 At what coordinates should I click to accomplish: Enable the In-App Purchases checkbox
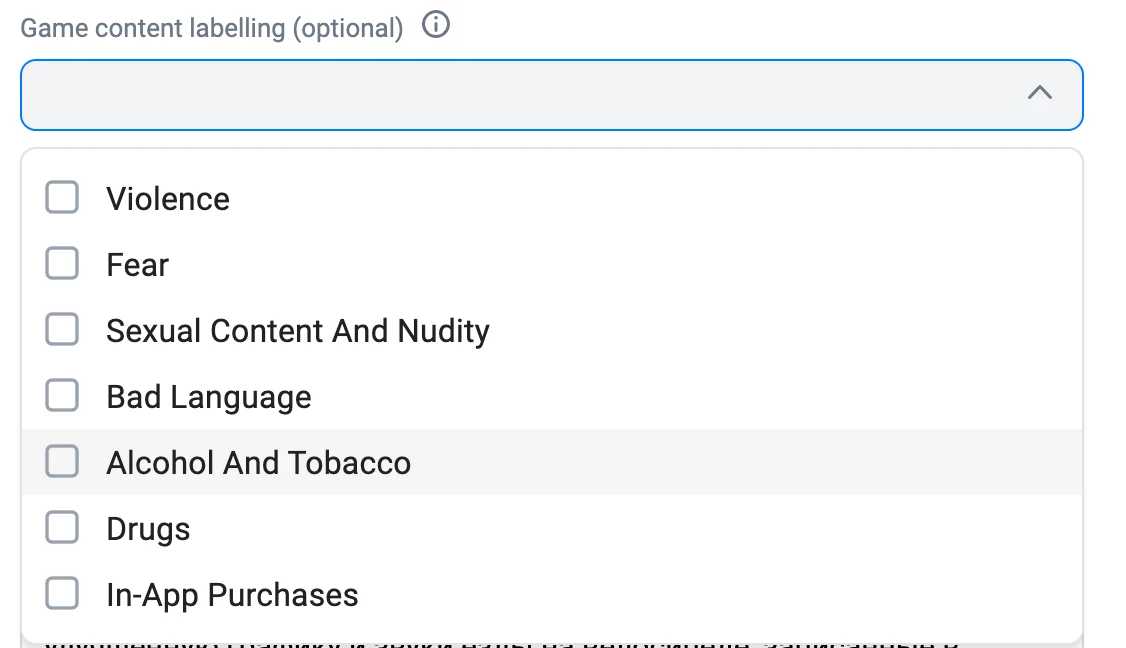[x=62, y=593]
